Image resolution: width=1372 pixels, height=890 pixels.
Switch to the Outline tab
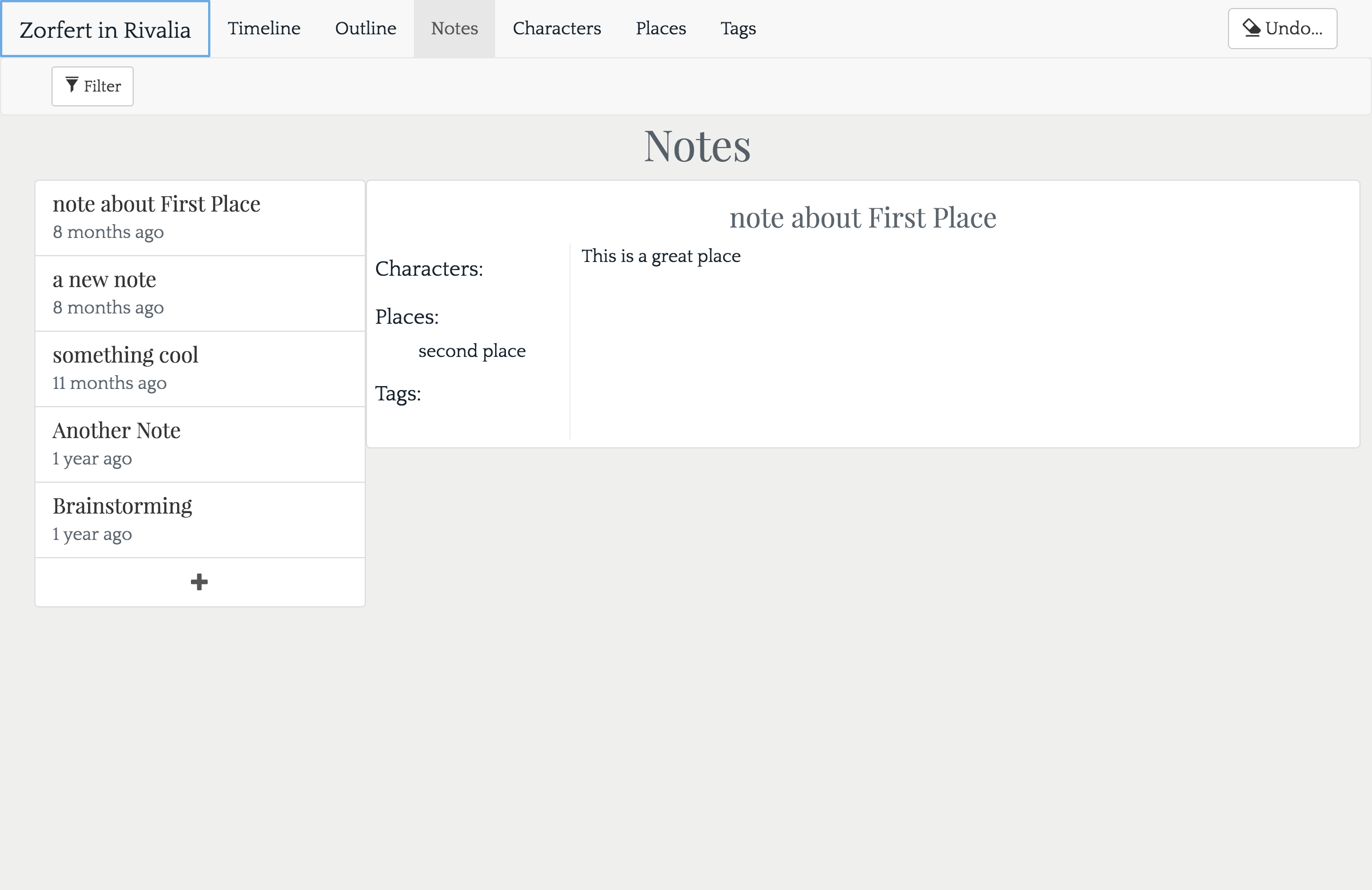pos(365,28)
